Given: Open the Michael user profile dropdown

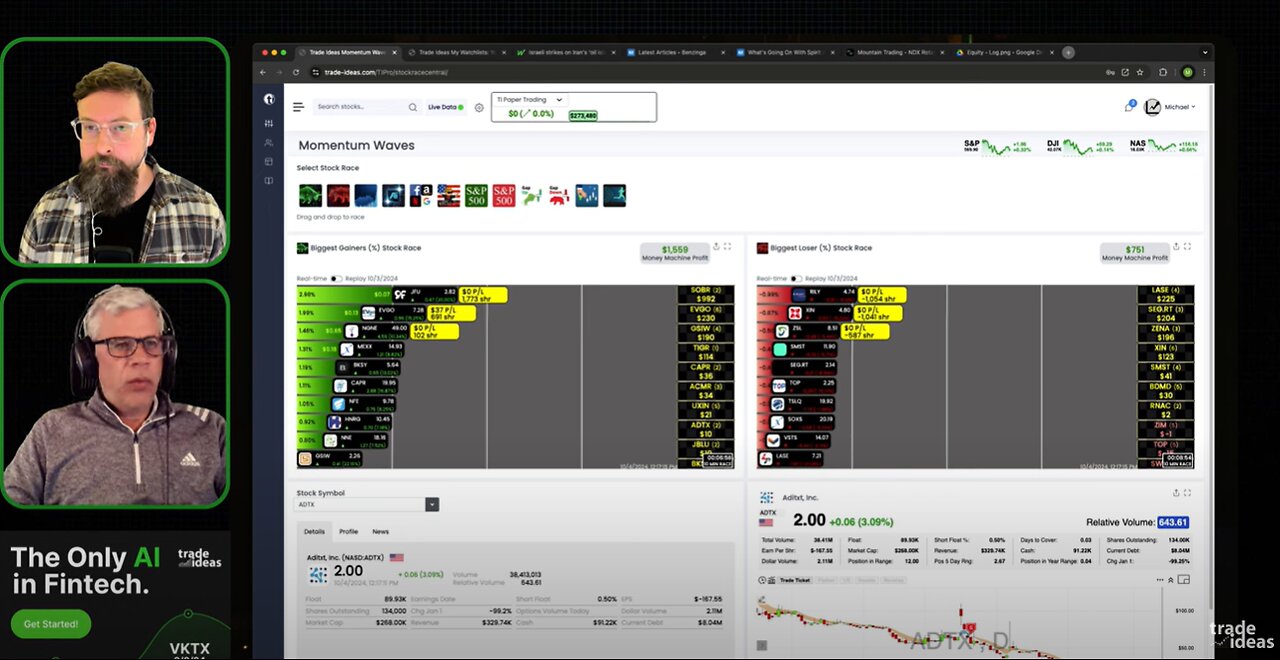Looking at the screenshot, I should click(x=1170, y=107).
